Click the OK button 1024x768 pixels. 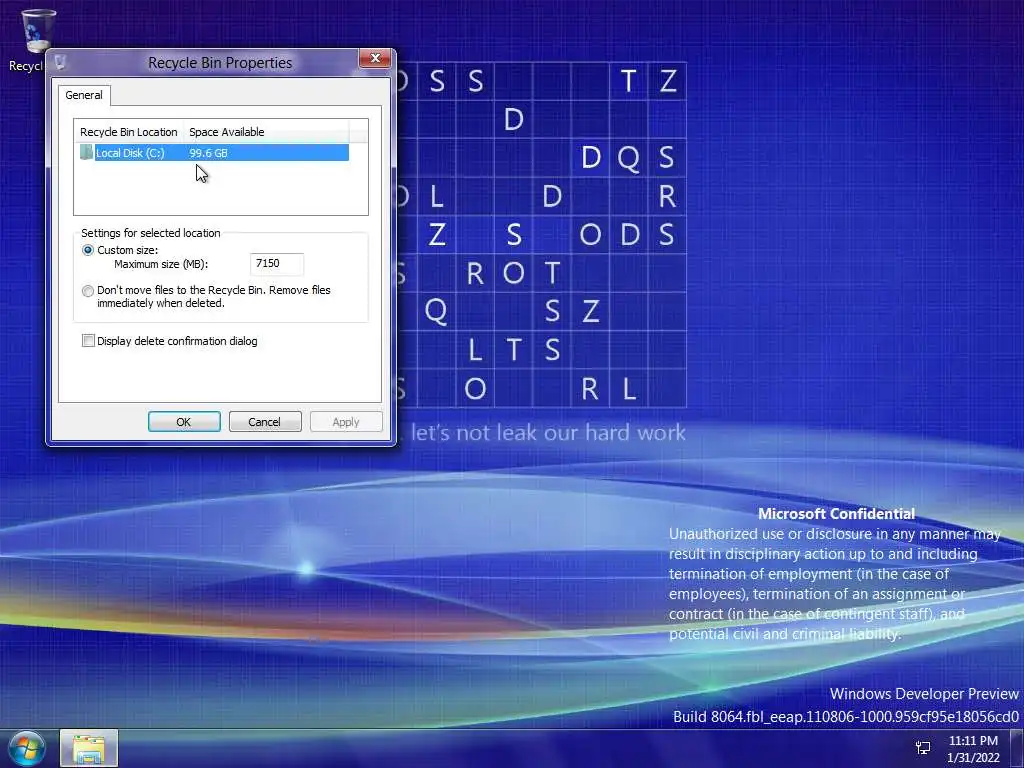click(x=184, y=422)
